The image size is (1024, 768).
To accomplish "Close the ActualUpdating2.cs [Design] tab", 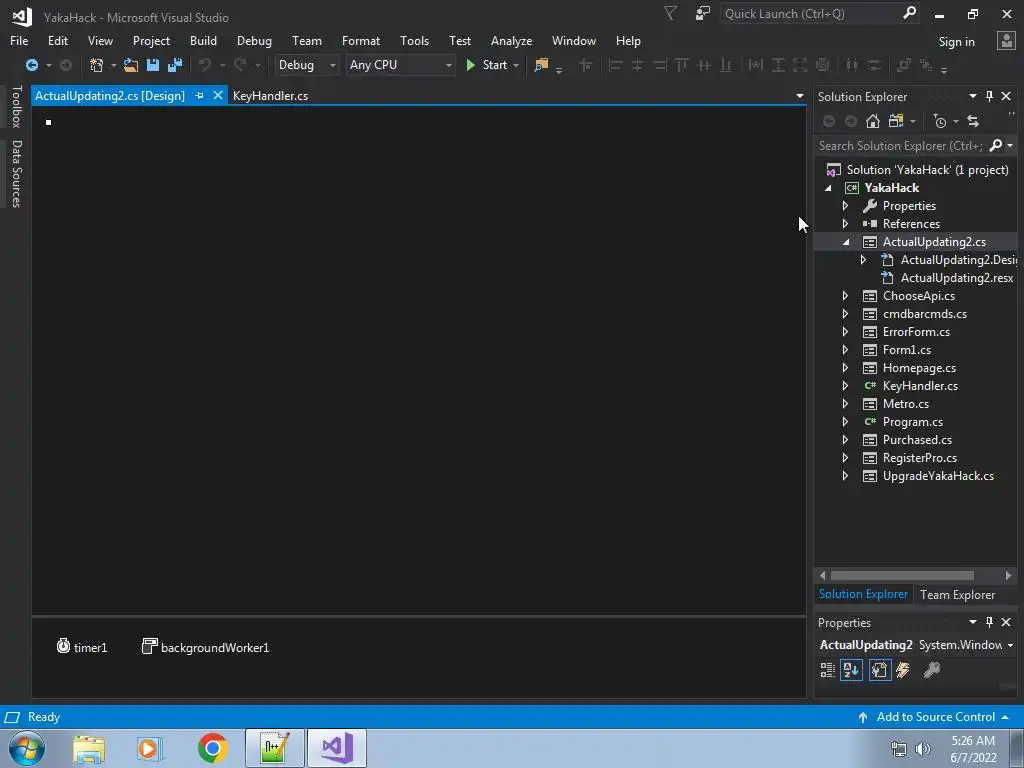I will [217, 95].
